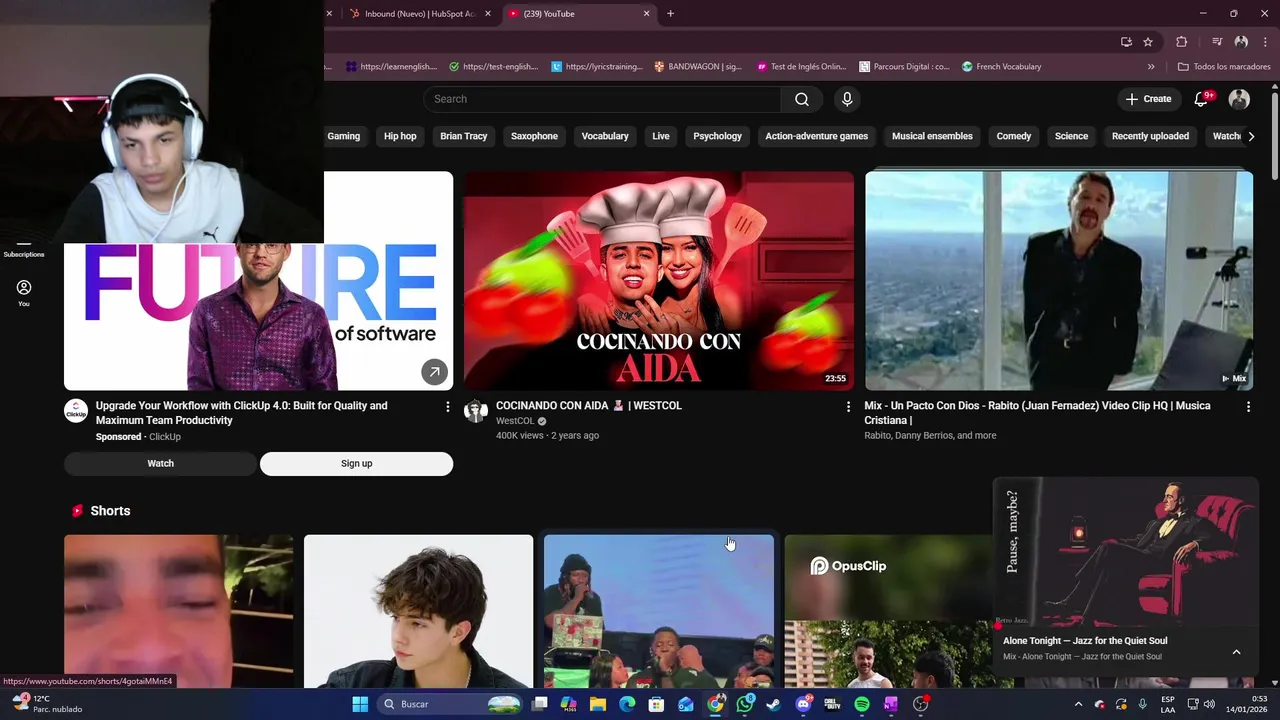Click the YouTube search input field
This screenshot has width=1280, height=720.
602,99
